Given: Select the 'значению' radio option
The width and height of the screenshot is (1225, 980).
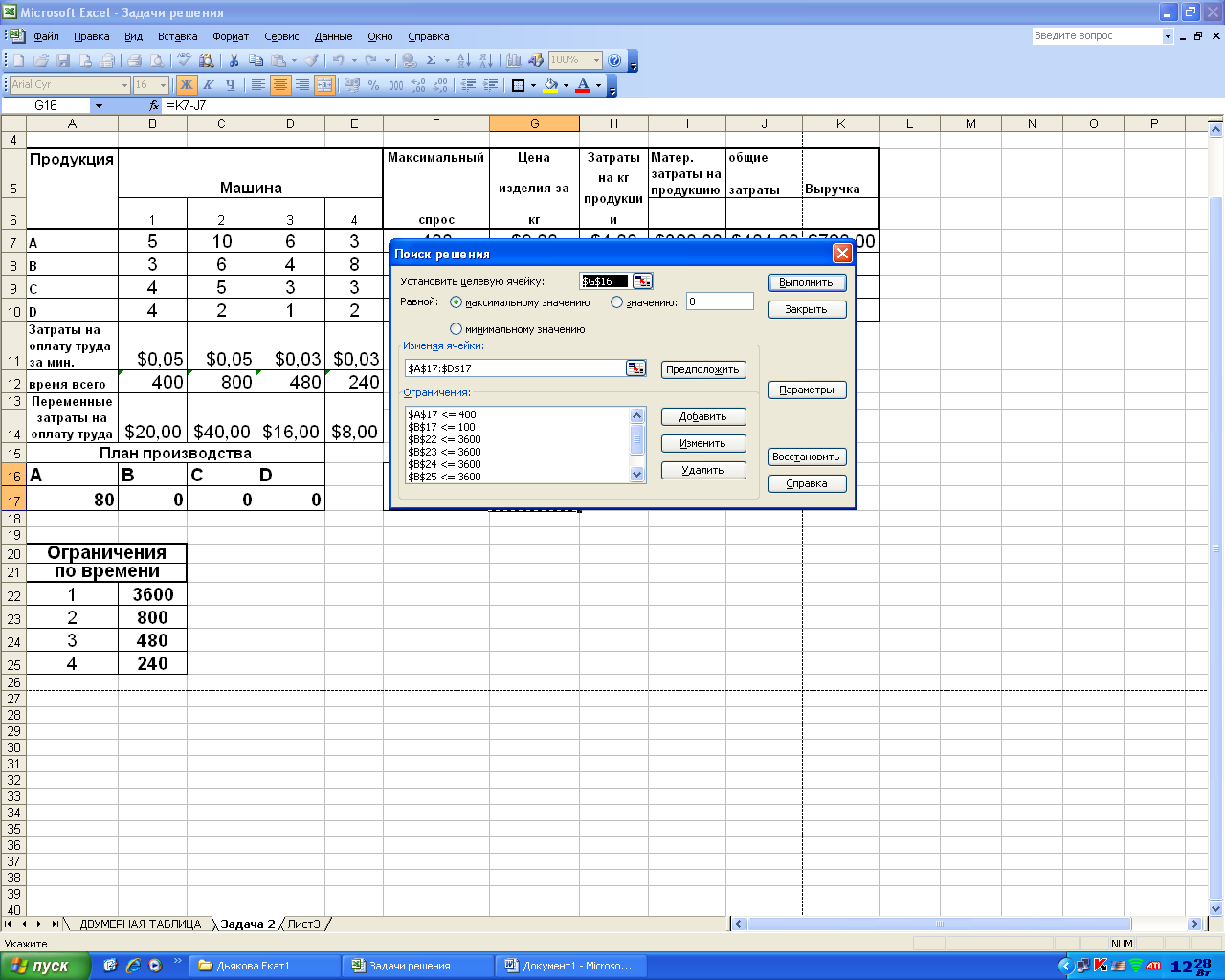Looking at the screenshot, I should 616,302.
